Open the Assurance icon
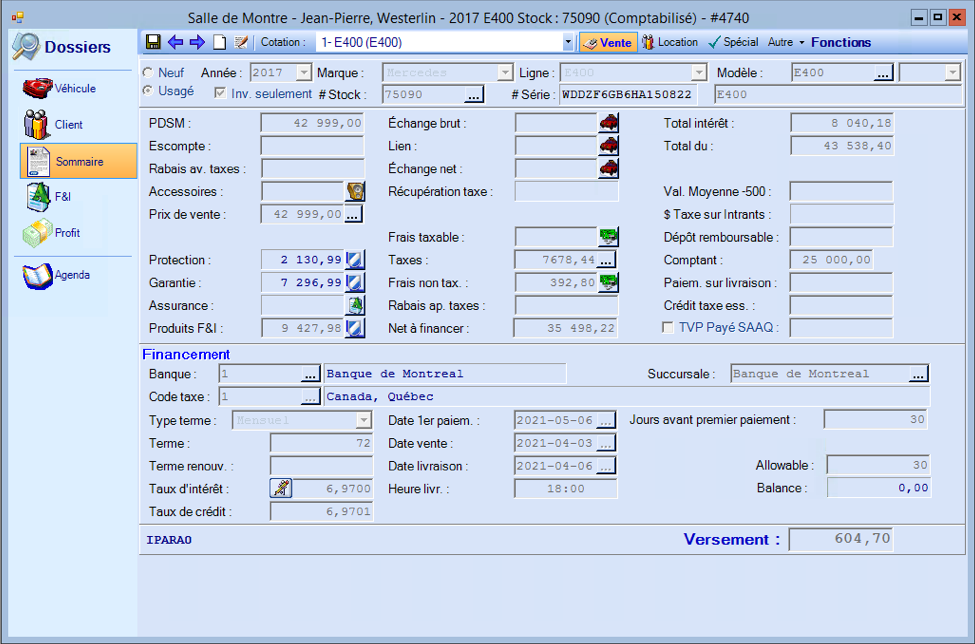The image size is (975, 644). tap(355, 305)
